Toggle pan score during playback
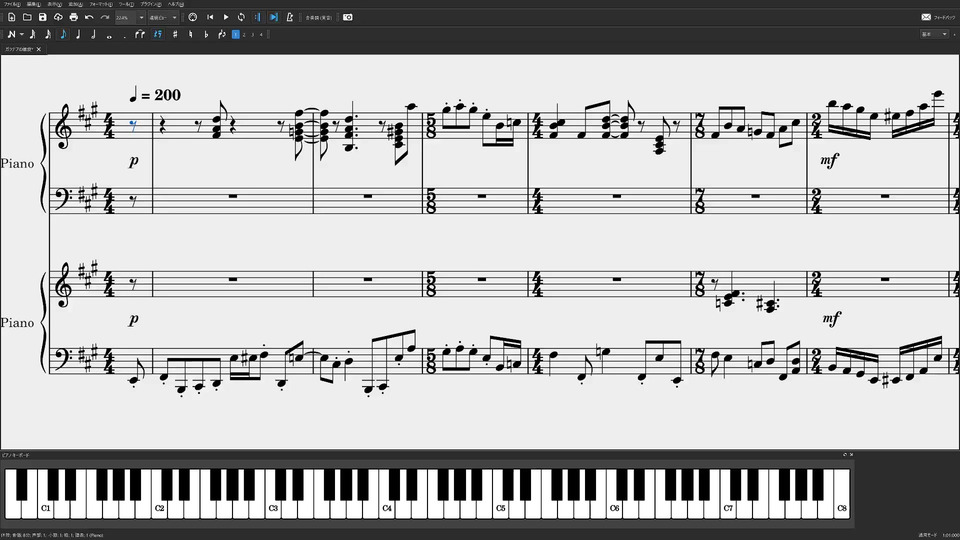960x540 pixels. pos(273,17)
